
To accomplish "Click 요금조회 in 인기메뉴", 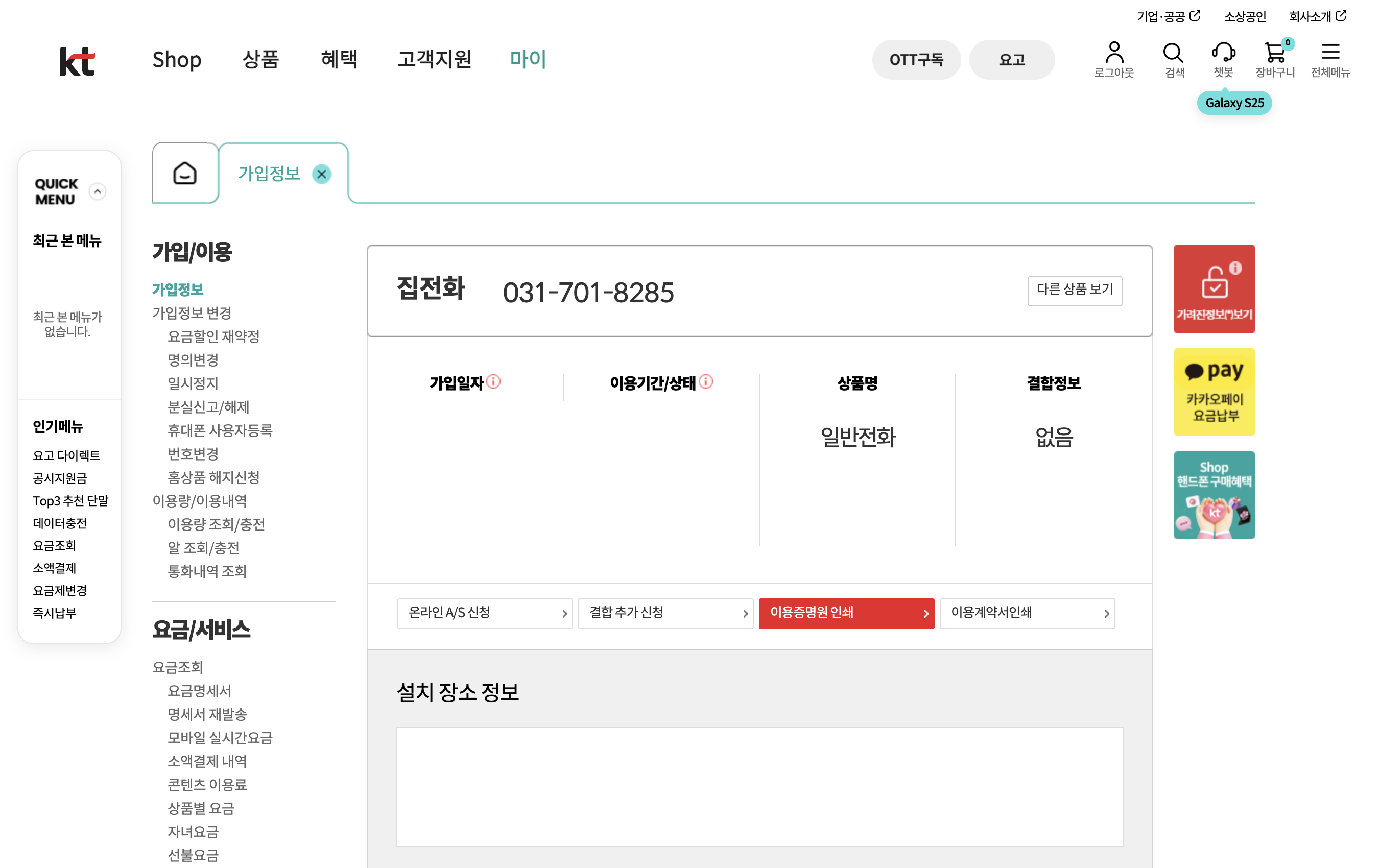I will pyautogui.click(x=55, y=545).
